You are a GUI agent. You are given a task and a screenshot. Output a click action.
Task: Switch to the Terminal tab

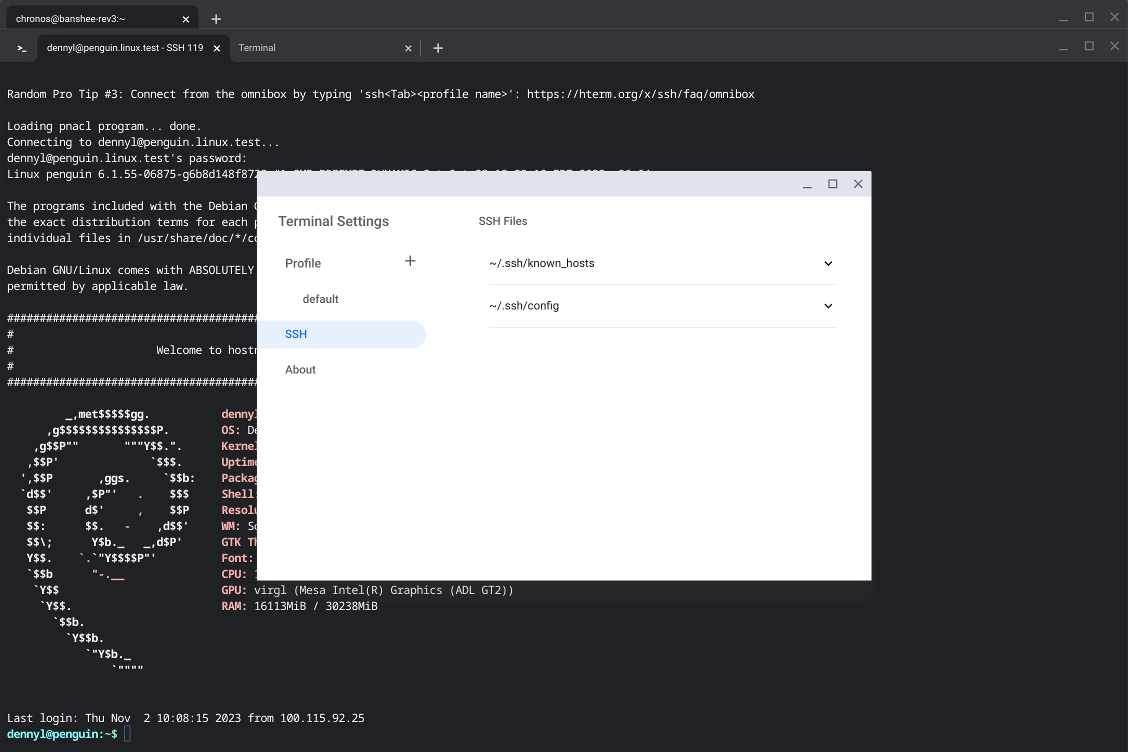click(x=317, y=48)
